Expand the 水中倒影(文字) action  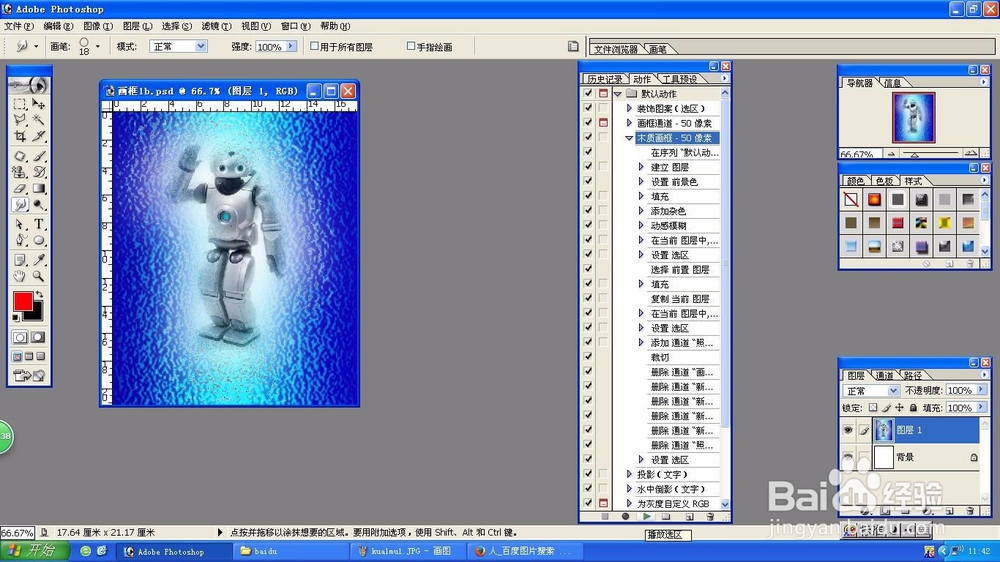tap(629, 489)
